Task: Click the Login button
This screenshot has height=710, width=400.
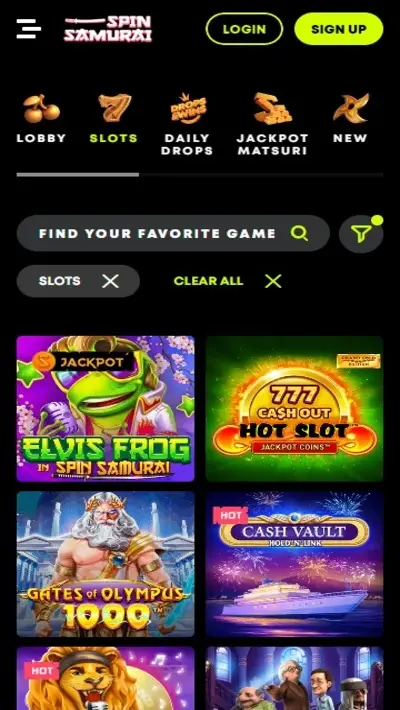Action: 244,29
